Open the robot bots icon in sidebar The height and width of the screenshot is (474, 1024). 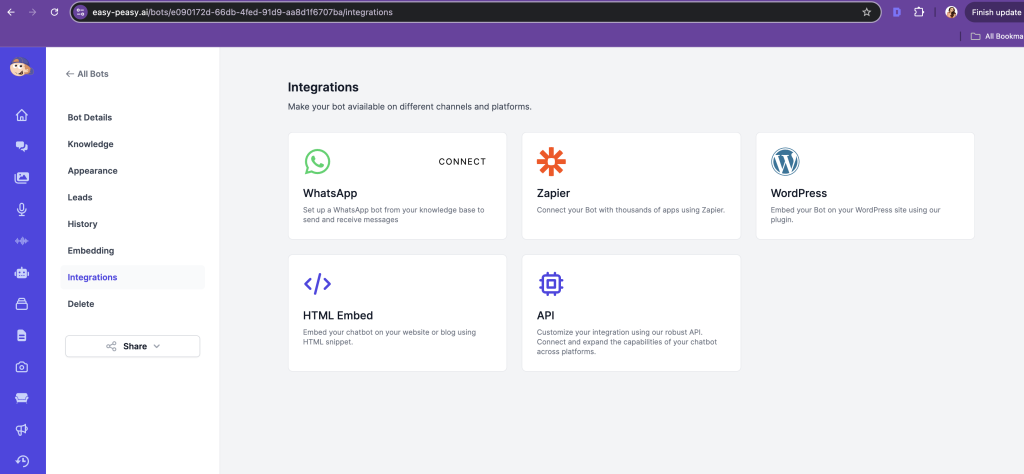click(22, 272)
